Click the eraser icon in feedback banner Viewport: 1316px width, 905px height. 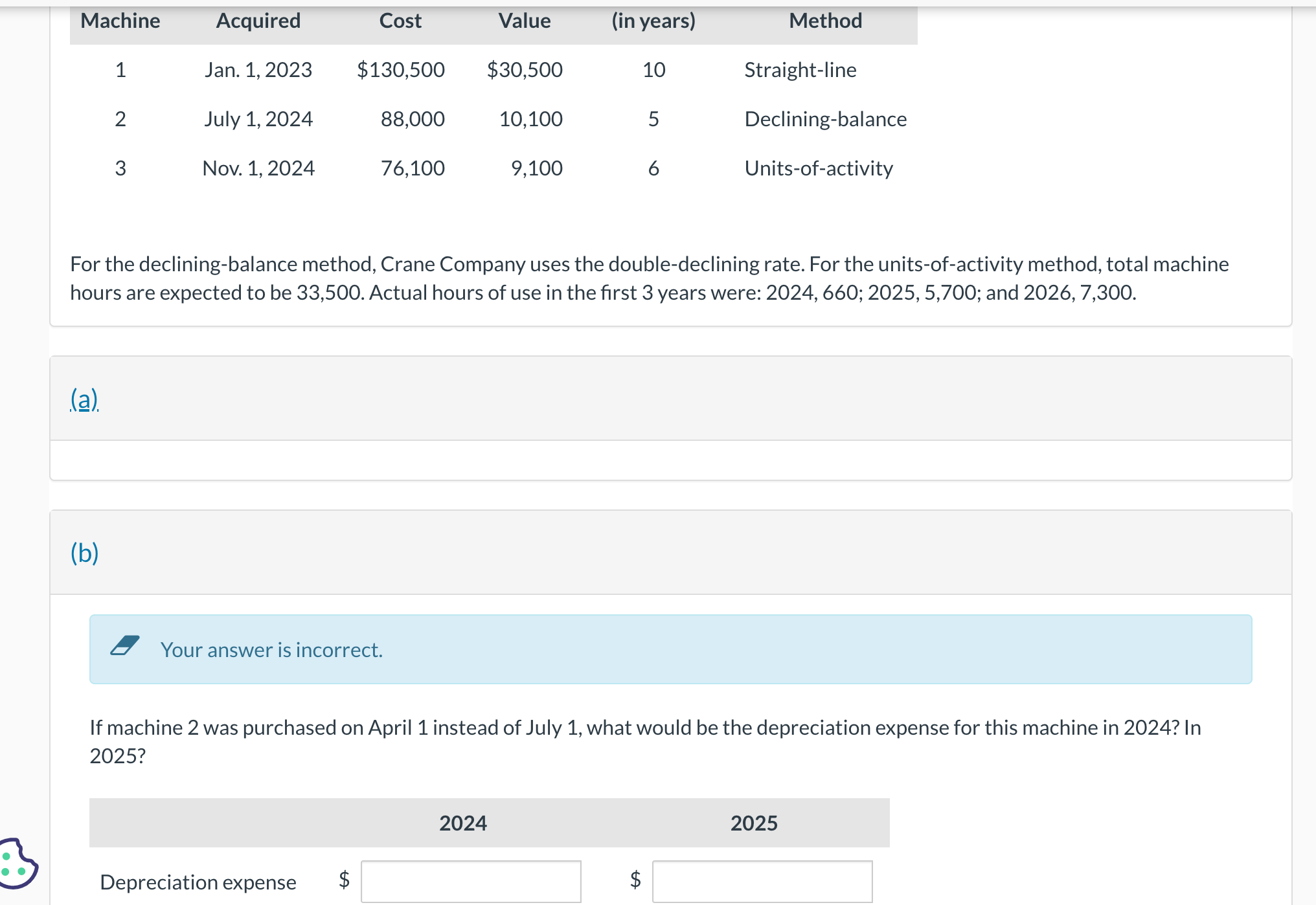click(x=125, y=645)
